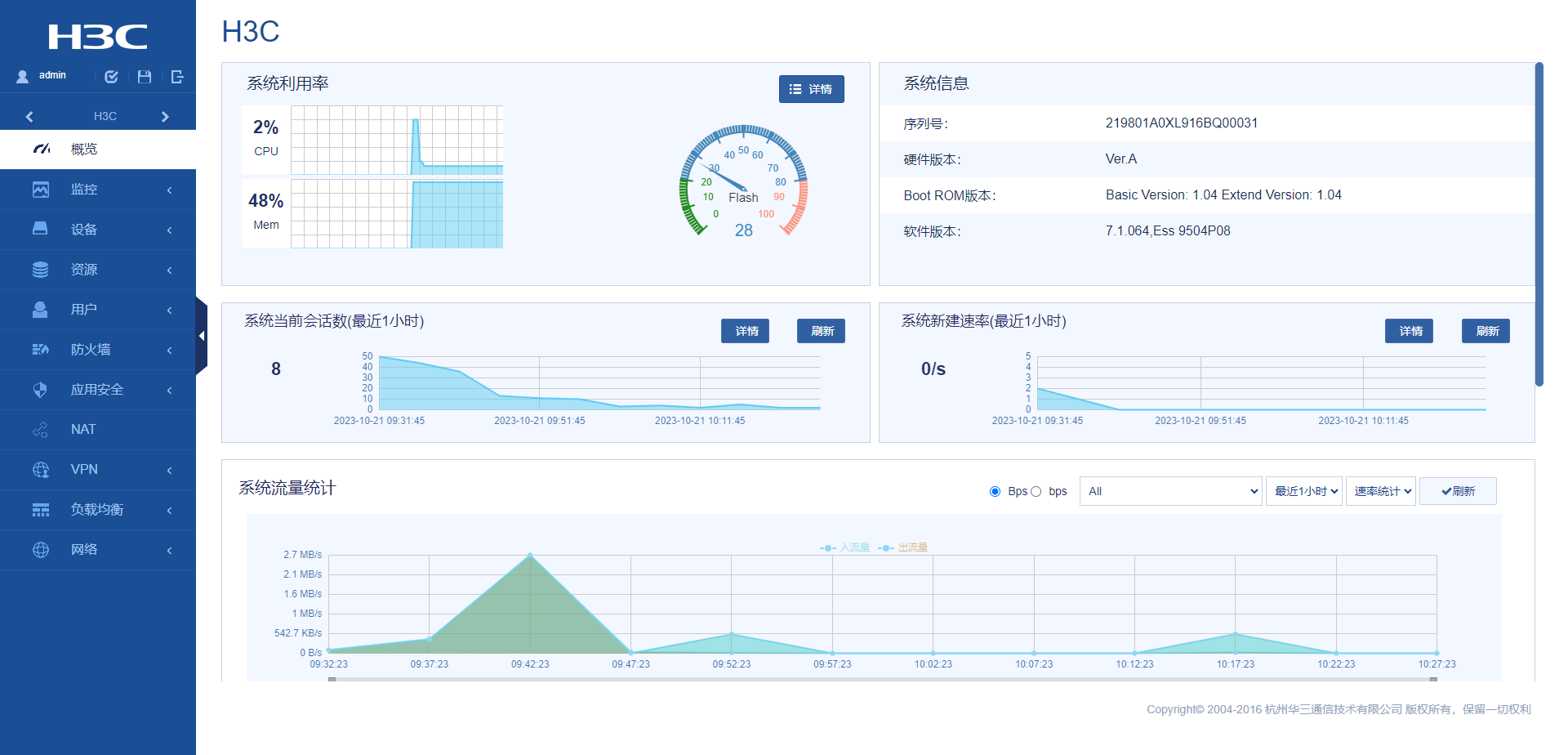Open the All interface dropdown
This screenshot has height=755, width=1568.
[x=1170, y=491]
